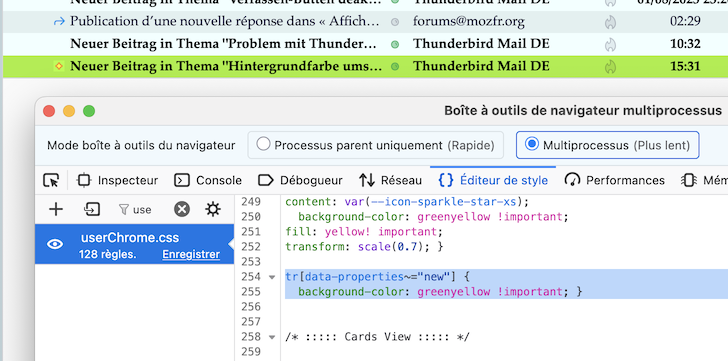Switch to the Console tab
The width and height of the screenshot is (728, 361).
click(x=208, y=180)
